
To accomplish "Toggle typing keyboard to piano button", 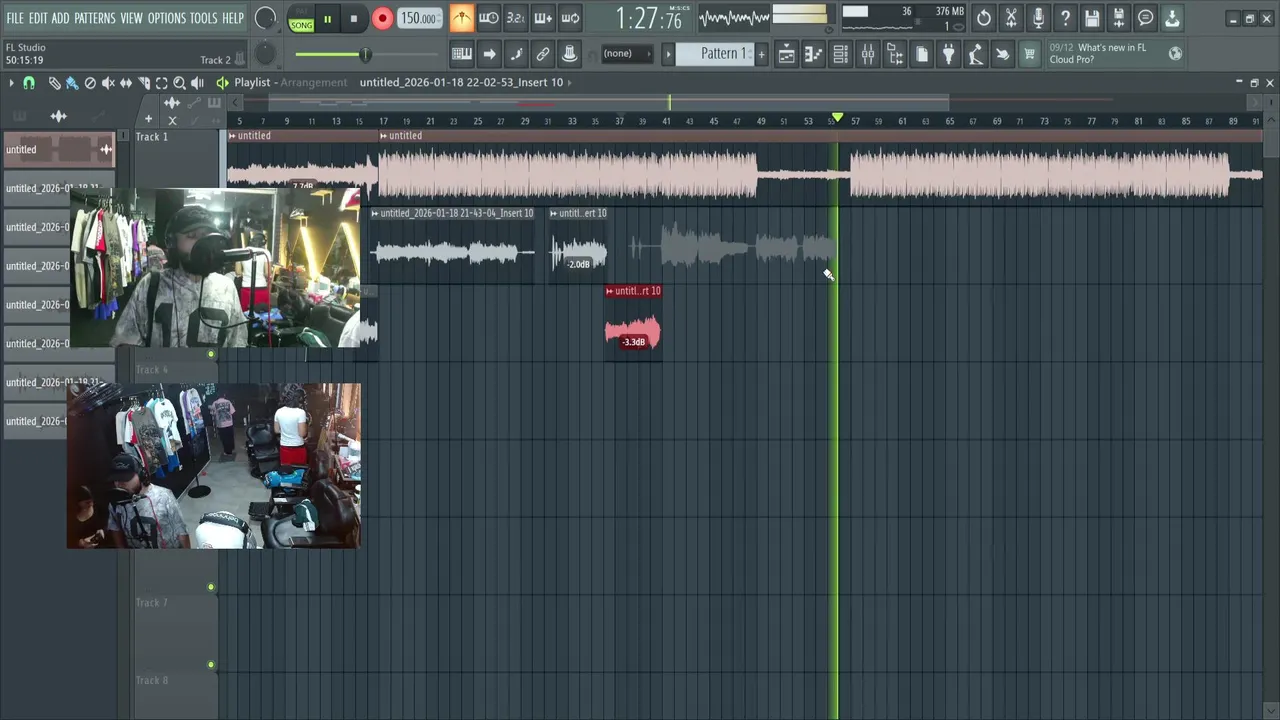I will coord(462,54).
